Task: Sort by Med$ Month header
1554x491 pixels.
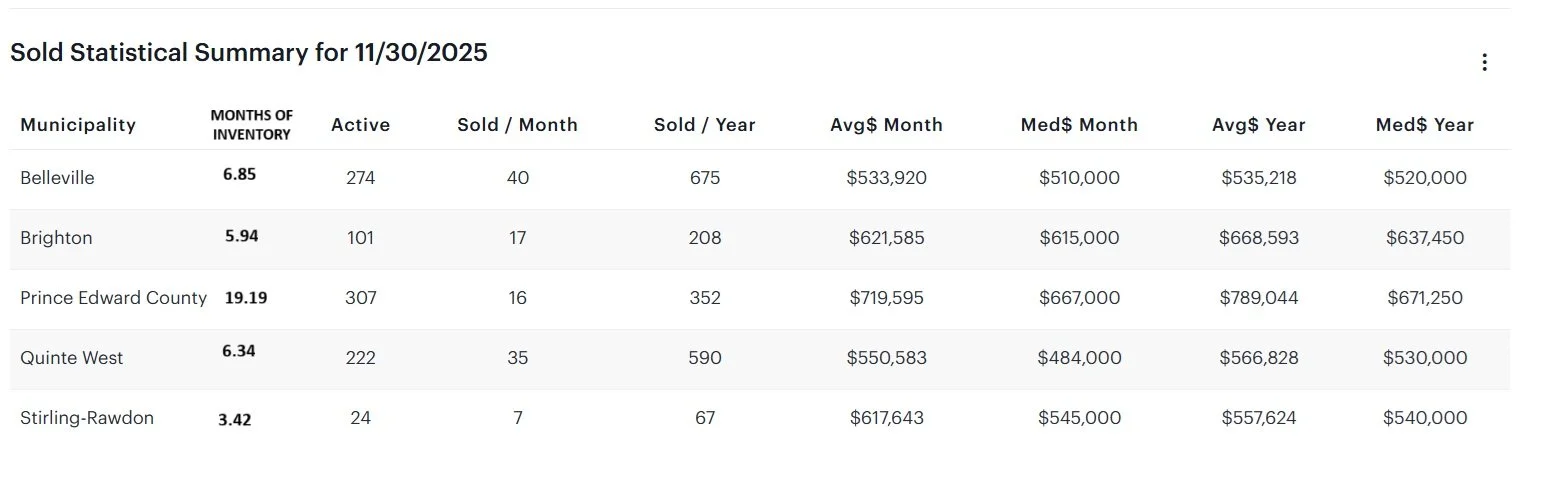Action: point(1079,125)
